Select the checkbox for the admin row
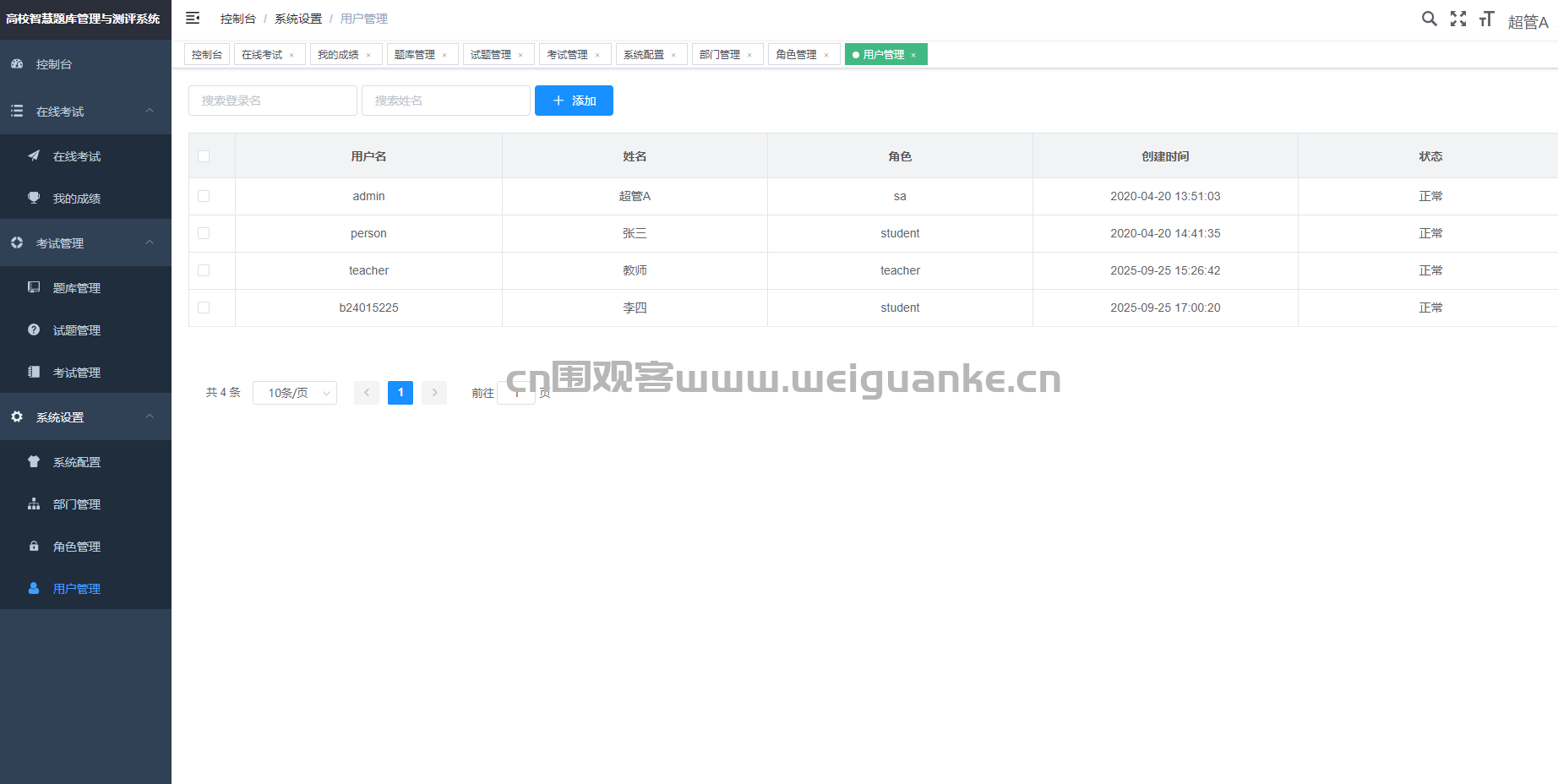 [x=204, y=196]
